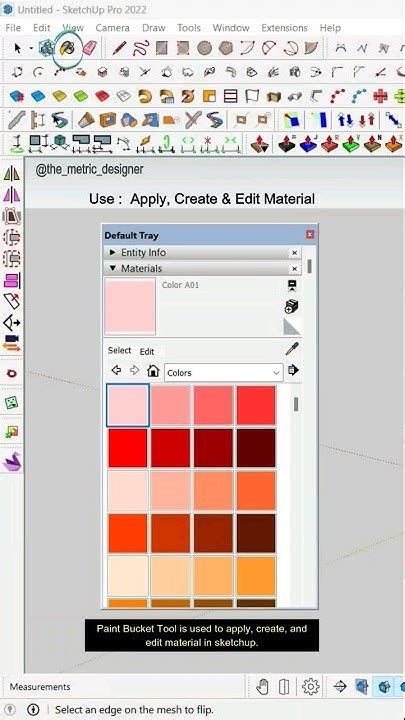Image resolution: width=405 pixels, height=720 pixels.
Task: Go forward with the right arrow in Materials
Action: 135,370
